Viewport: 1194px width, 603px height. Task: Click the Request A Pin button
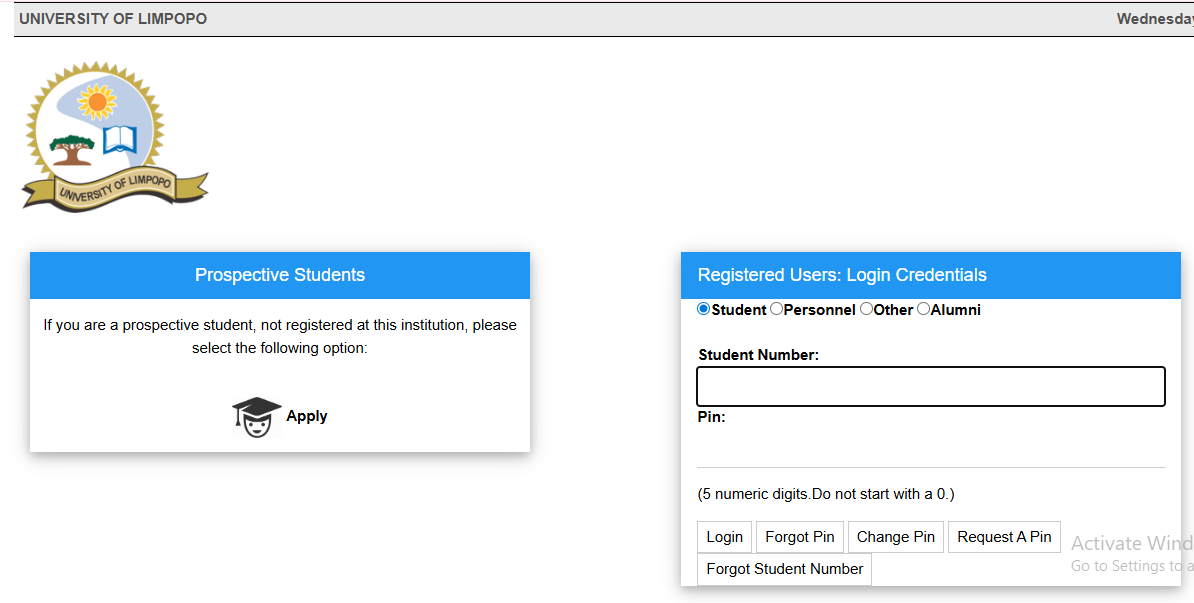[x=1004, y=537]
